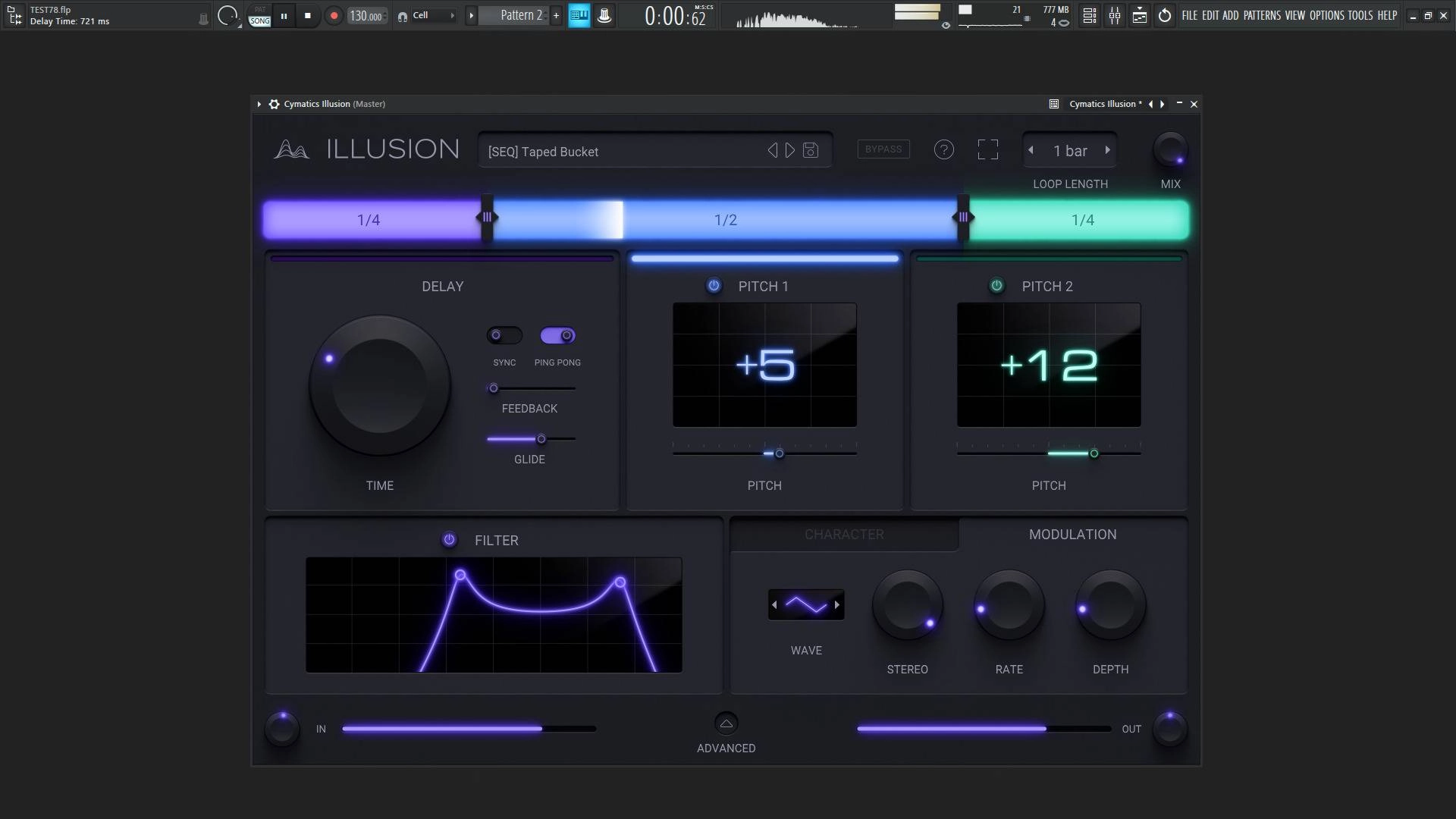Add a new pattern with the plus button
Screen dimensions: 1456x819
click(557, 15)
